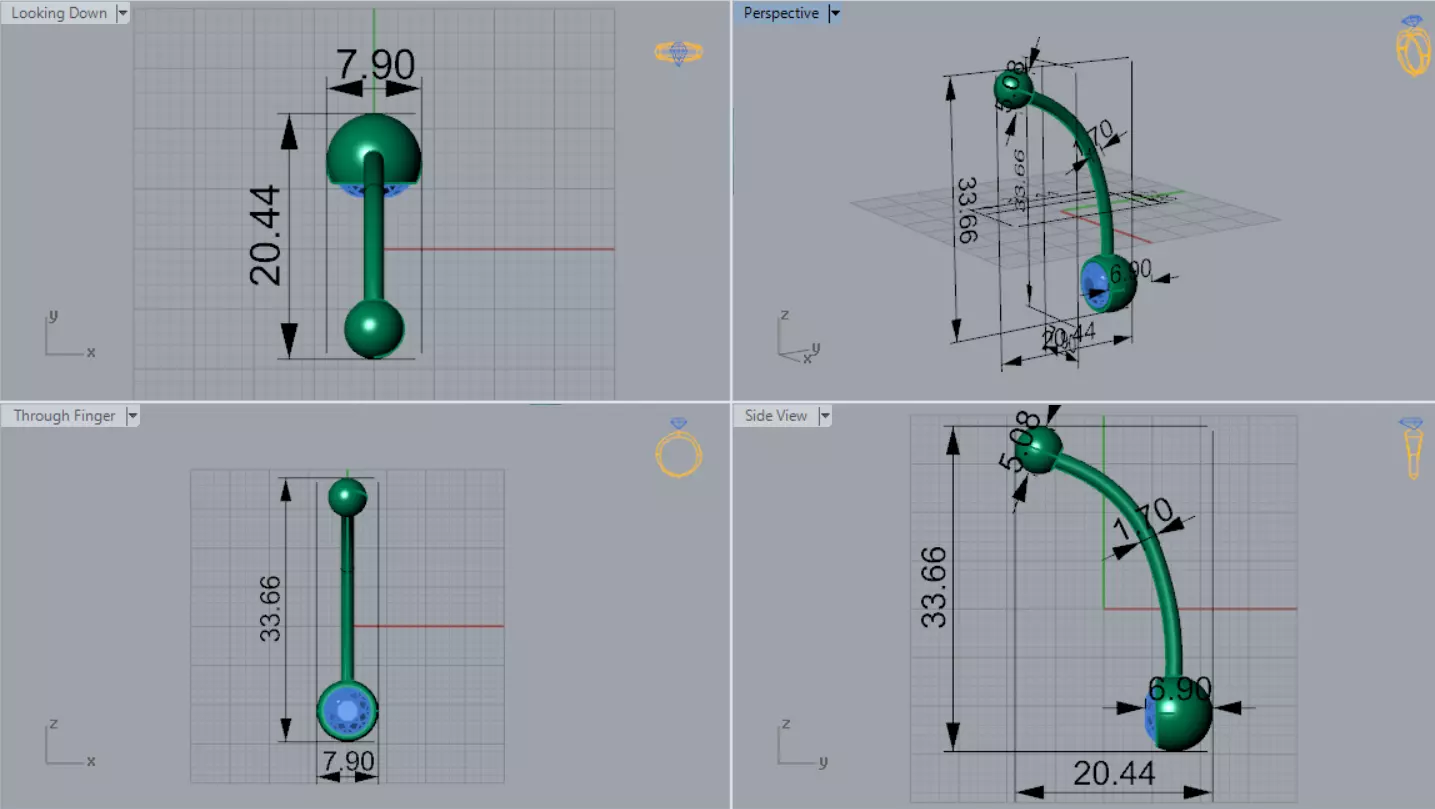This screenshot has height=809, width=1435.
Task: Open the Side View viewport dropdown arrow
Action: pos(826,416)
